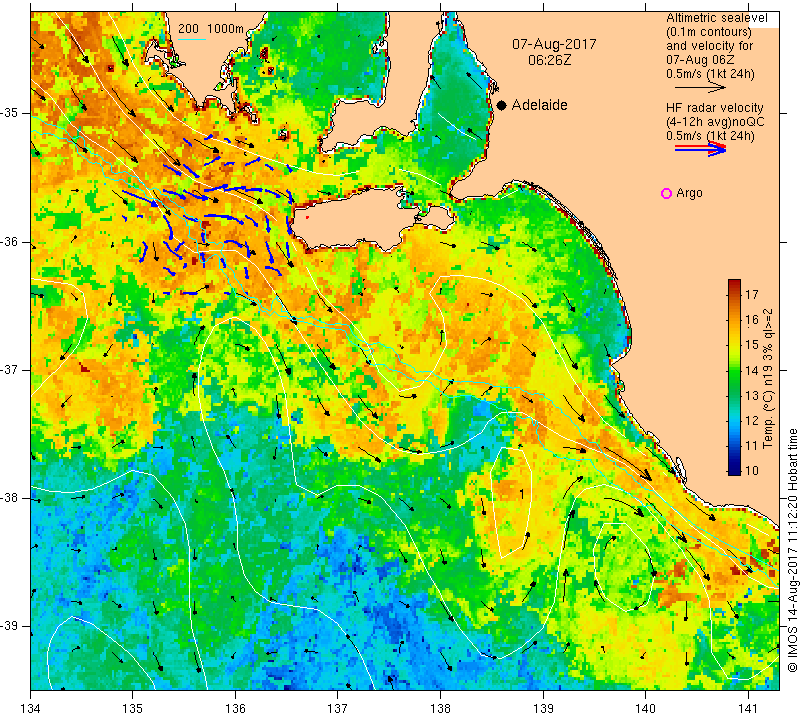Click the '0.5m/s (1kt 24h)' text under HF radar legend

(710, 136)
